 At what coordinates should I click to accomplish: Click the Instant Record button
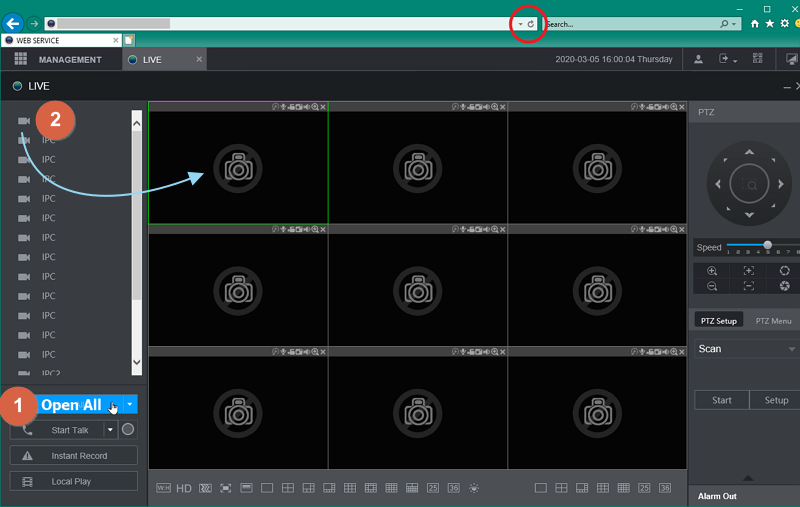[74, 456]
